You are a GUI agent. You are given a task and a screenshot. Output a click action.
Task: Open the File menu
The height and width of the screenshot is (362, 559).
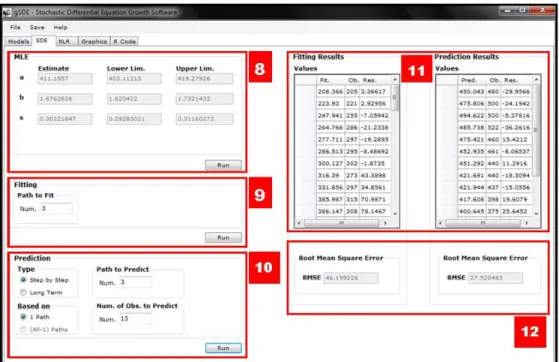[x=15, y=27]
